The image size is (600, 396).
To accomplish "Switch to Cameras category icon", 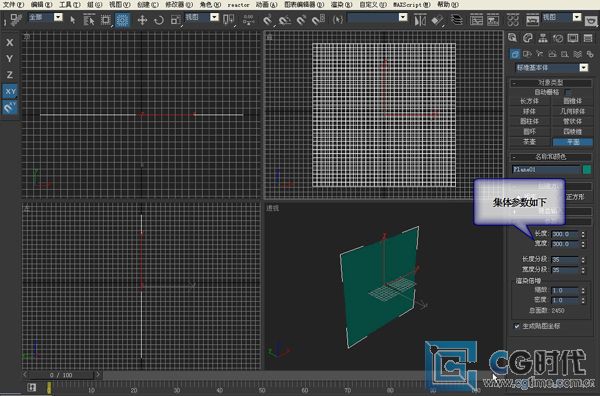I will coord(552,54).
